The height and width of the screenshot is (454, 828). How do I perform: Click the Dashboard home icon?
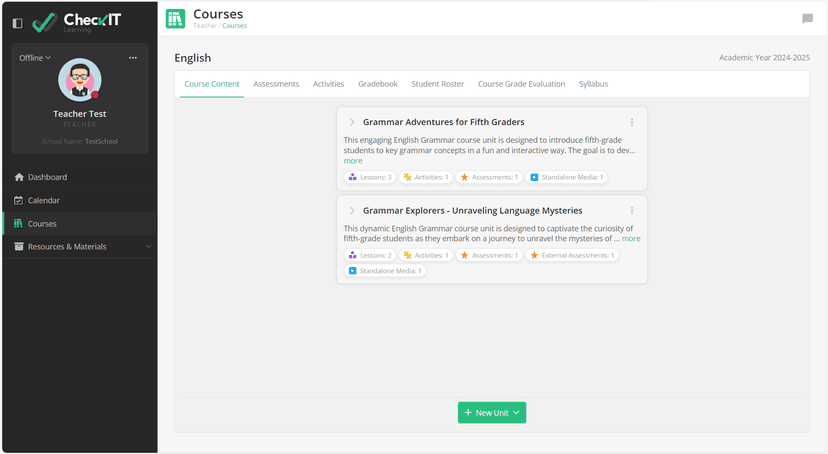coord(19,177)
